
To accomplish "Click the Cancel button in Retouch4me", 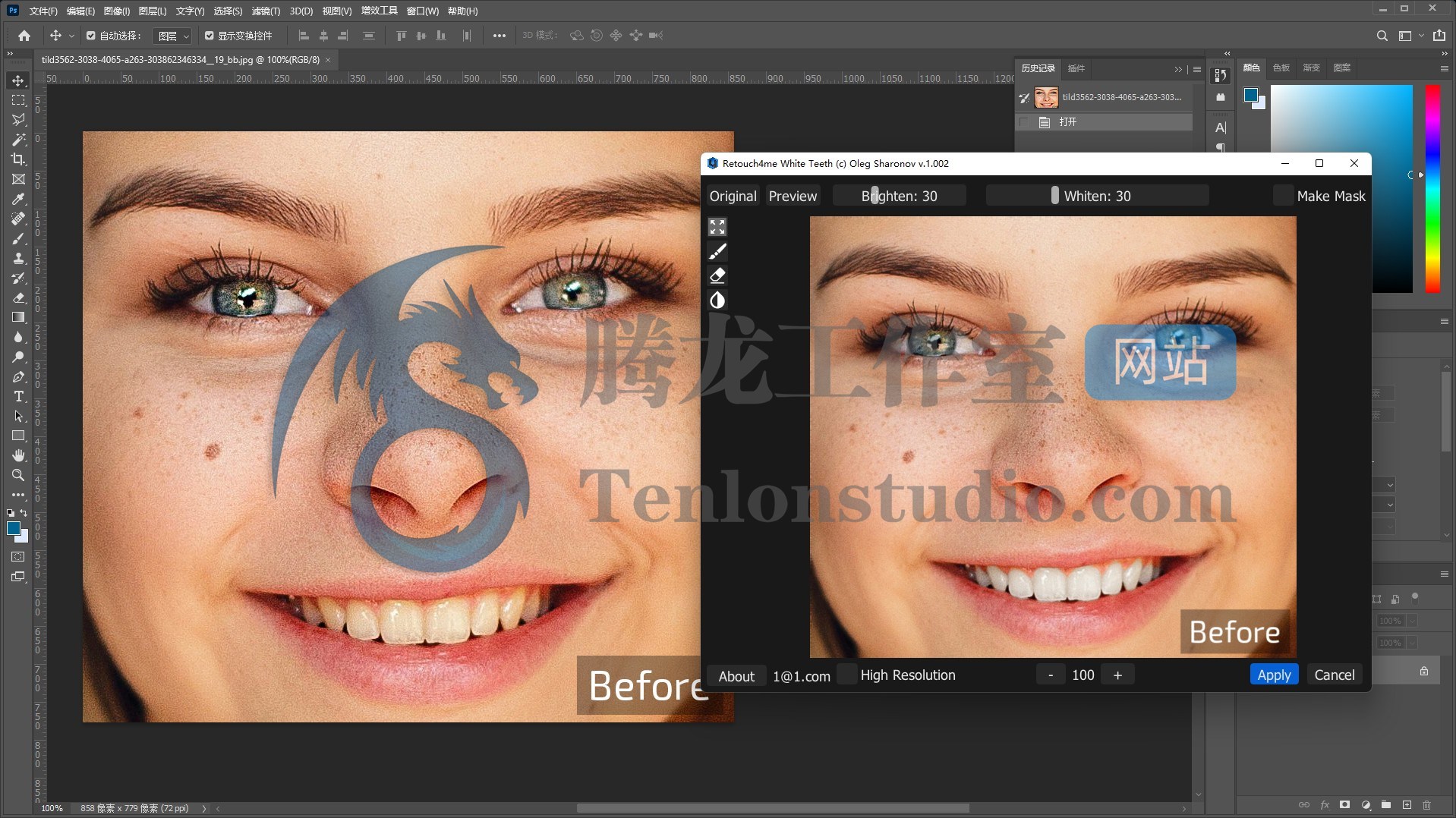I will tap(1334, 675).
